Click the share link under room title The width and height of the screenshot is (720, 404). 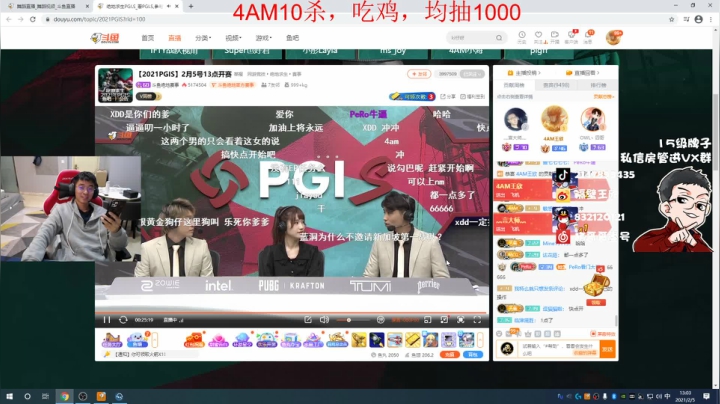click(x=448, y=96)
